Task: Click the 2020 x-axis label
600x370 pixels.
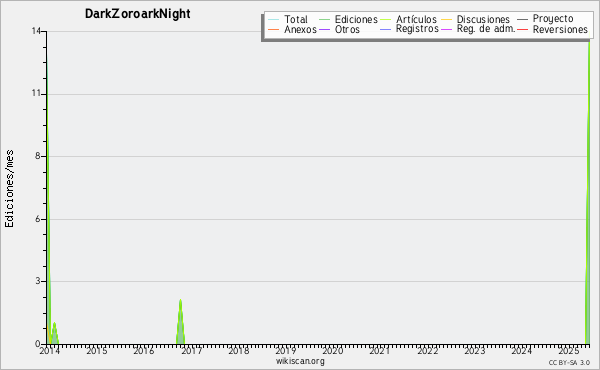Action: 333,350
